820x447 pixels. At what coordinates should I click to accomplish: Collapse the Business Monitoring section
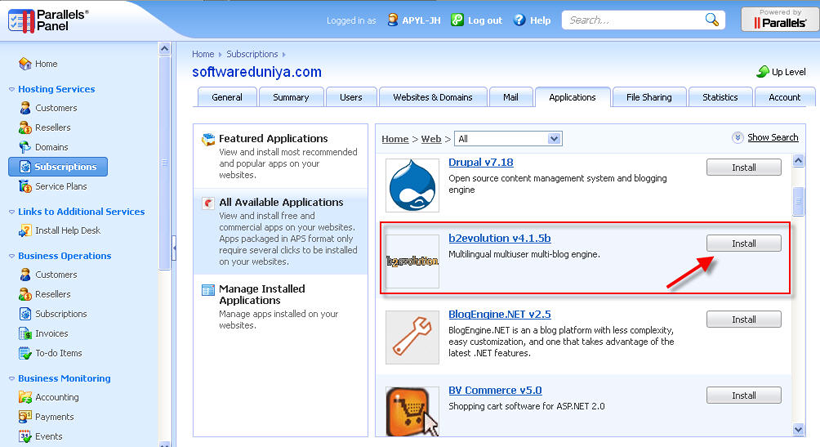pos(12,379)
